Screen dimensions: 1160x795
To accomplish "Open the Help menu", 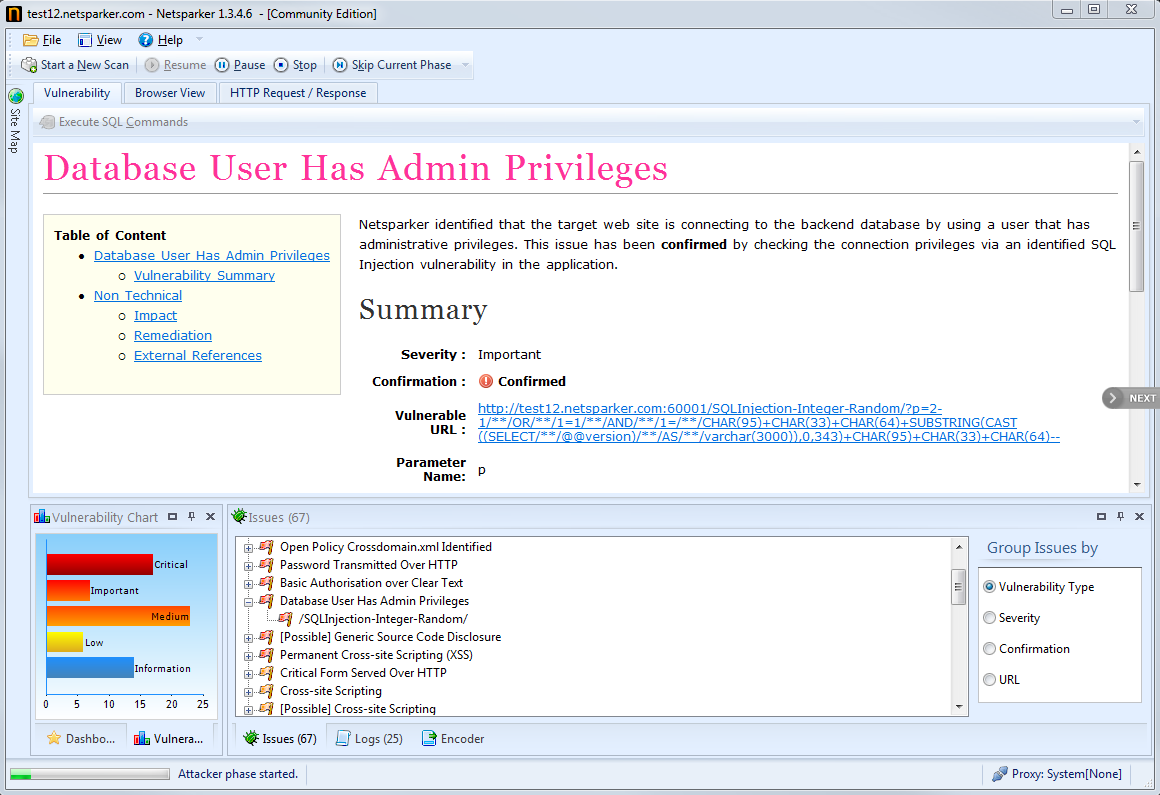I will click(161, 40).
